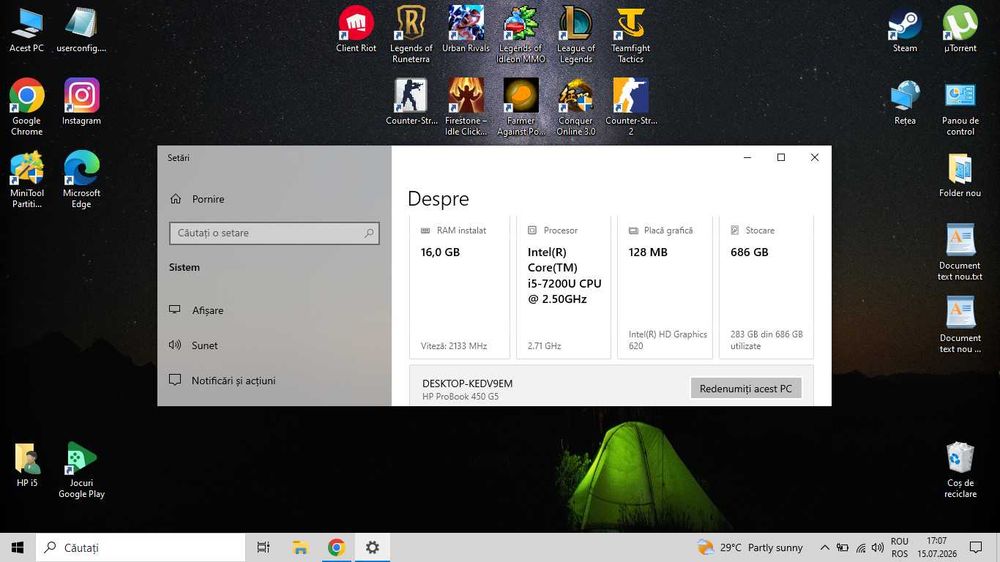1000x562 pixels.
Task: Close the Setări window
Action: click(x=814, y=158)
